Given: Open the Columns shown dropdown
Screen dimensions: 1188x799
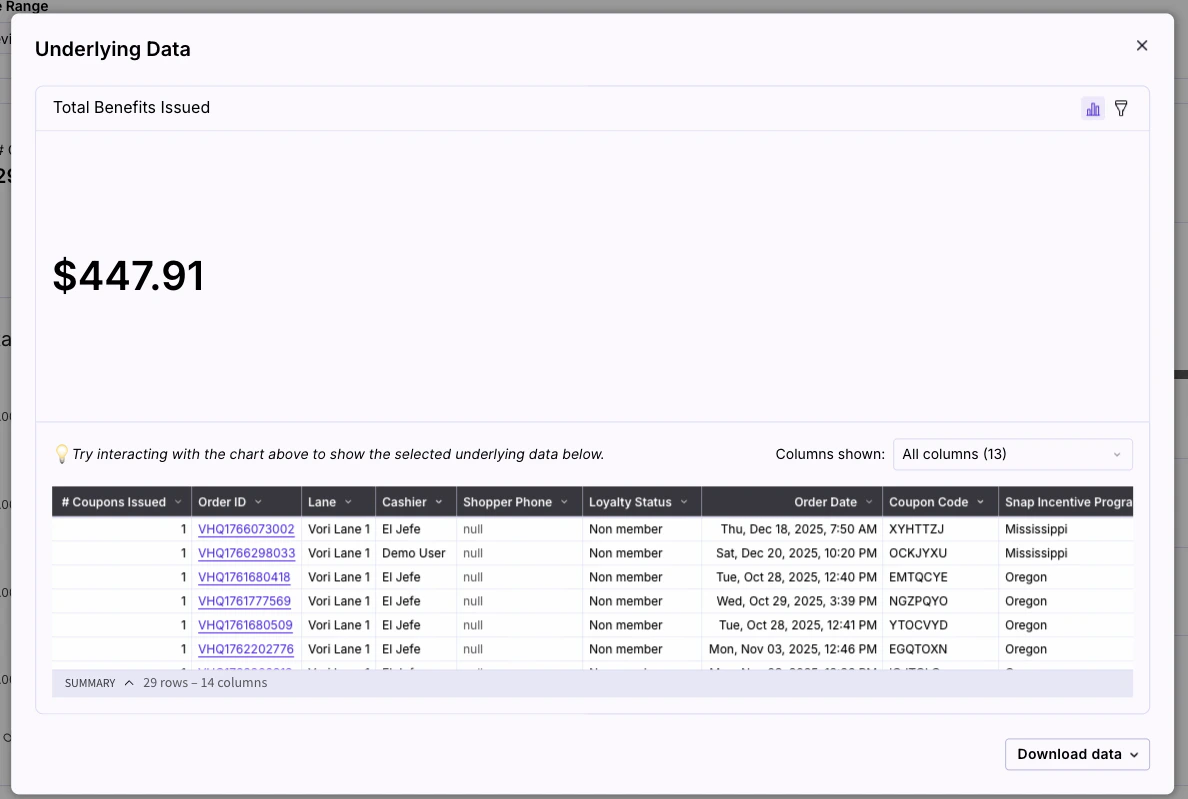Looking at the screenshot, I should 1012,454.
